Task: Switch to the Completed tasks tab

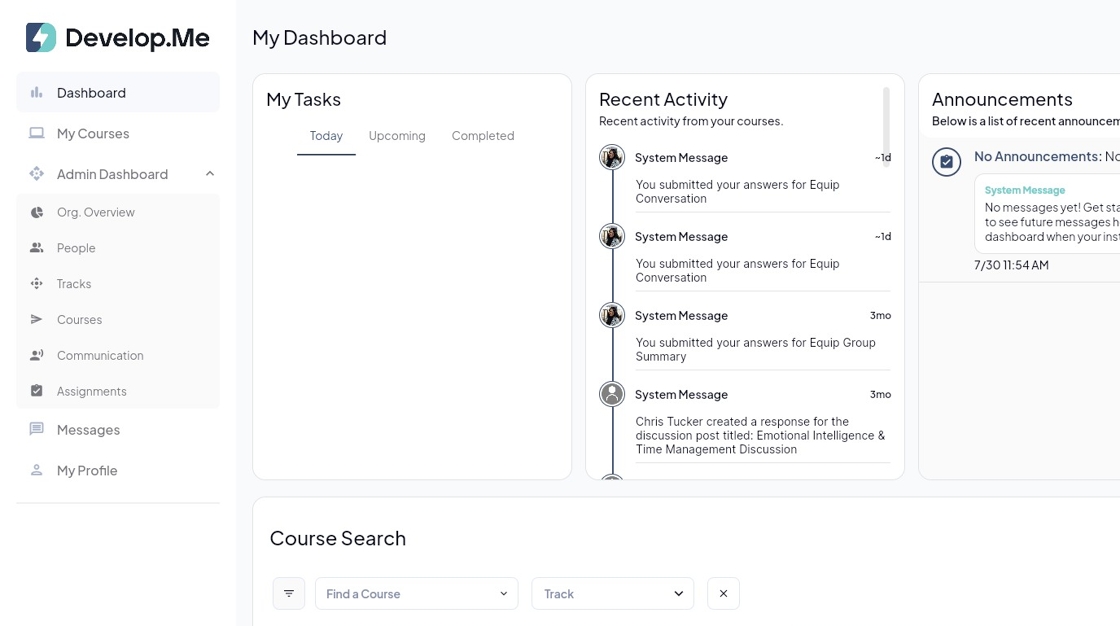Action: [483, 136]
